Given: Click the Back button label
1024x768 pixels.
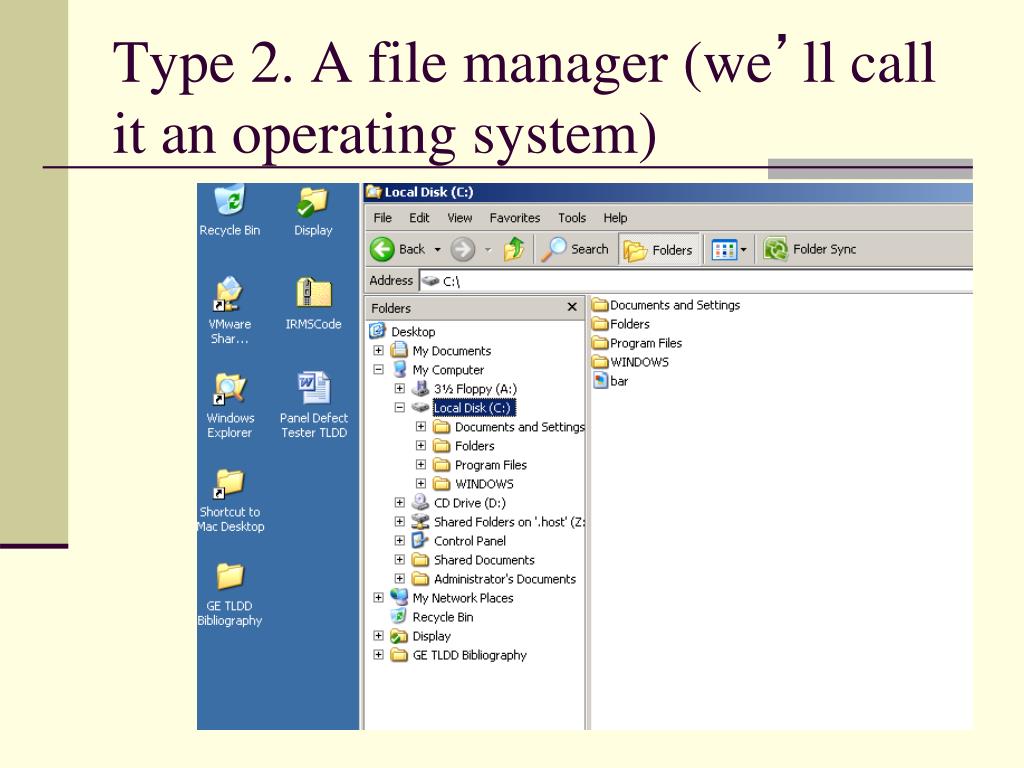Looking at the screenshot, I should [x=412, y=249].
